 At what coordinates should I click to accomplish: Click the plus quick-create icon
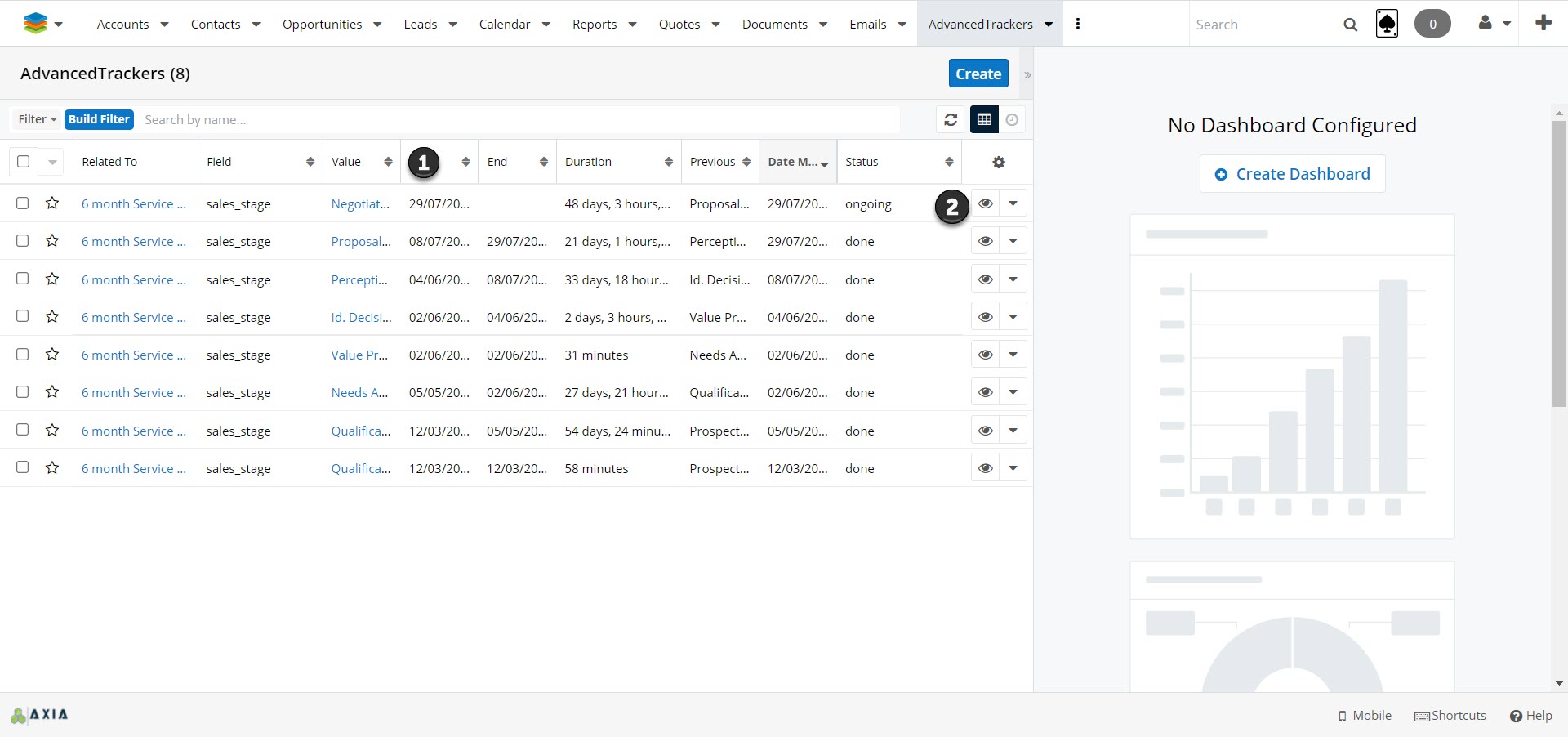[x=1543, y=23]
